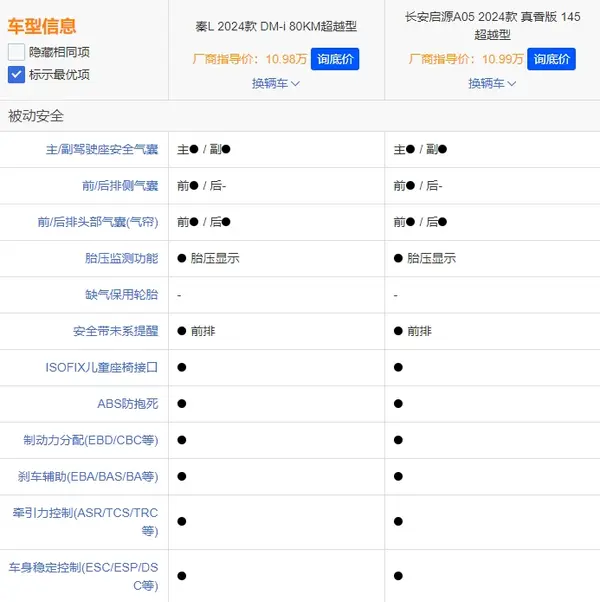Image resolution: width=600 pixels, height=602 pixels.
Task: Check the 隐藏相同项 checkbox
Action: click(x=16, y=52)
